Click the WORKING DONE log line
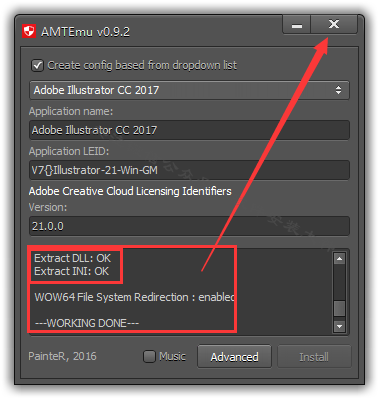 (x=87, y=323)
